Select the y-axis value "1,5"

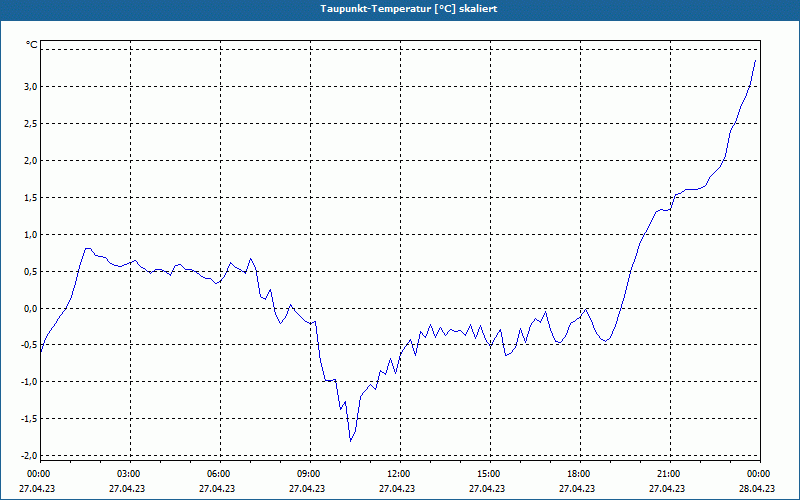32,197
